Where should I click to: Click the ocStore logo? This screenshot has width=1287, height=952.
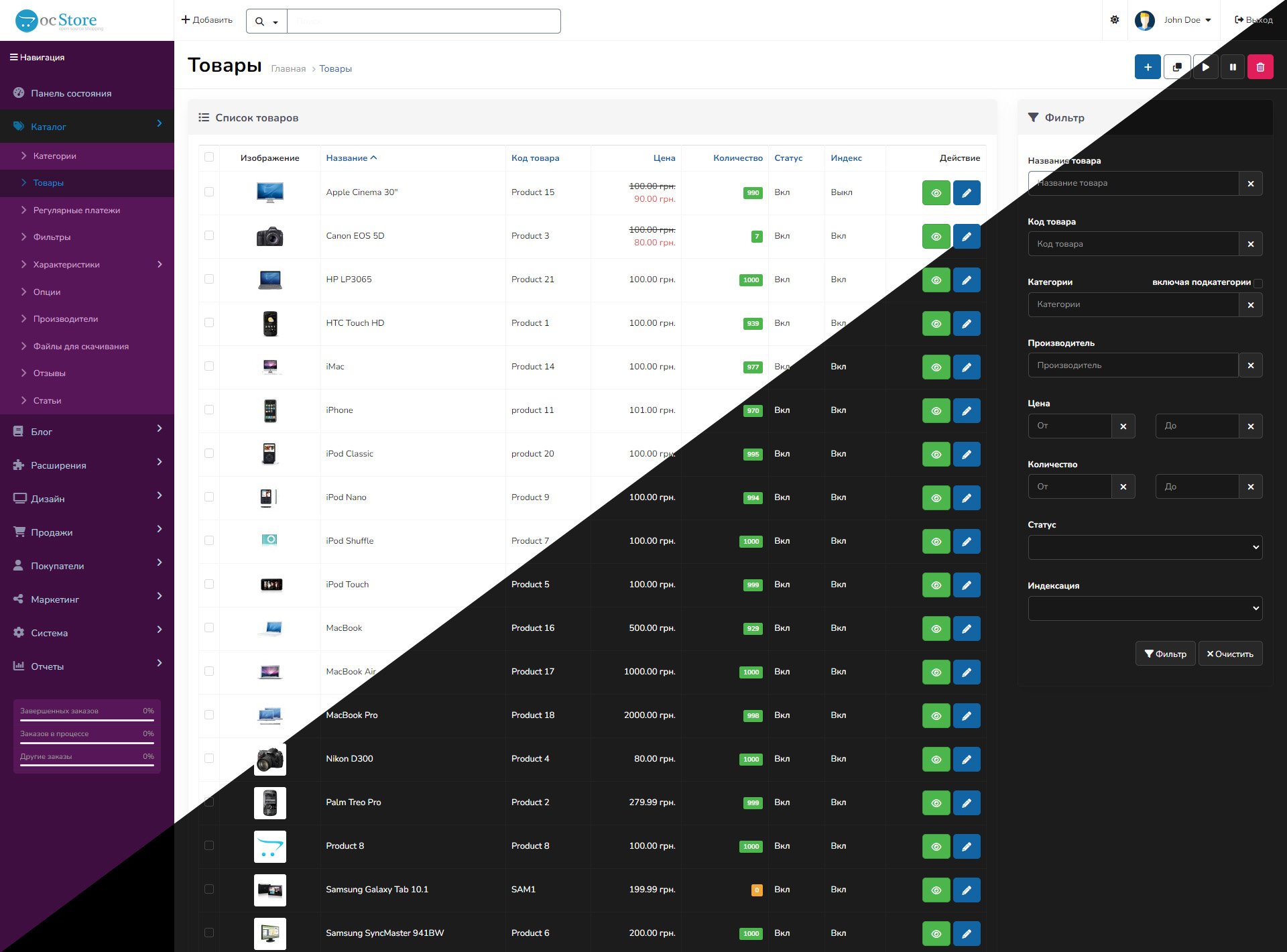point(60,21)
